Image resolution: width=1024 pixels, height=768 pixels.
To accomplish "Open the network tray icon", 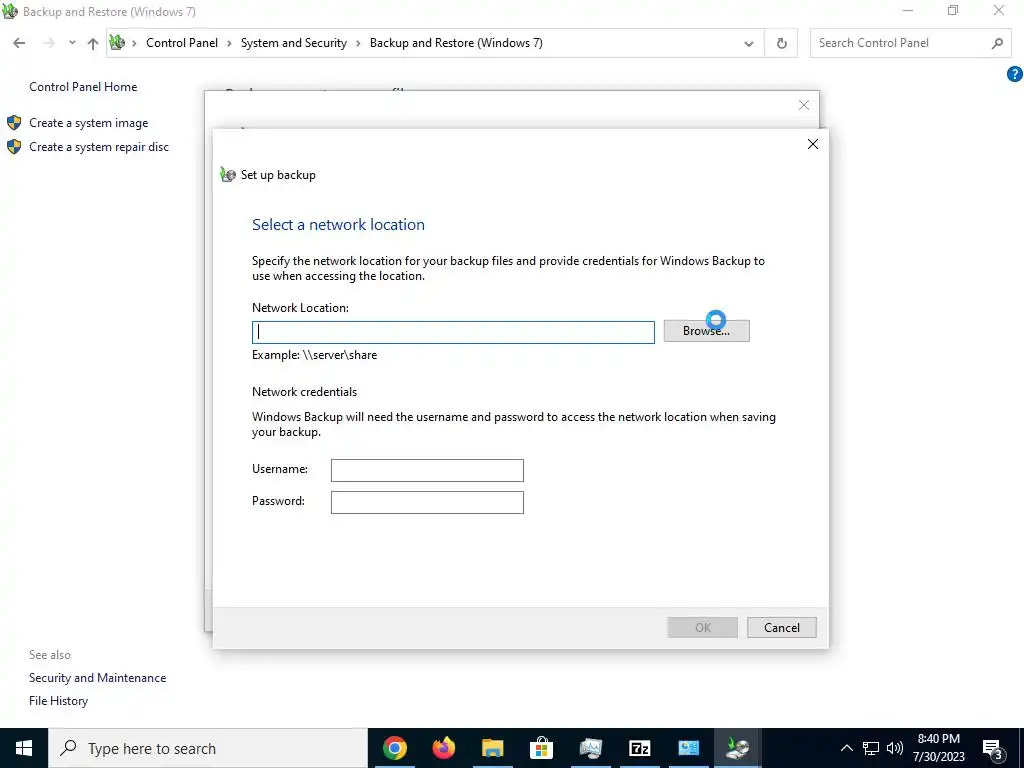I will (x=871, y=748).
